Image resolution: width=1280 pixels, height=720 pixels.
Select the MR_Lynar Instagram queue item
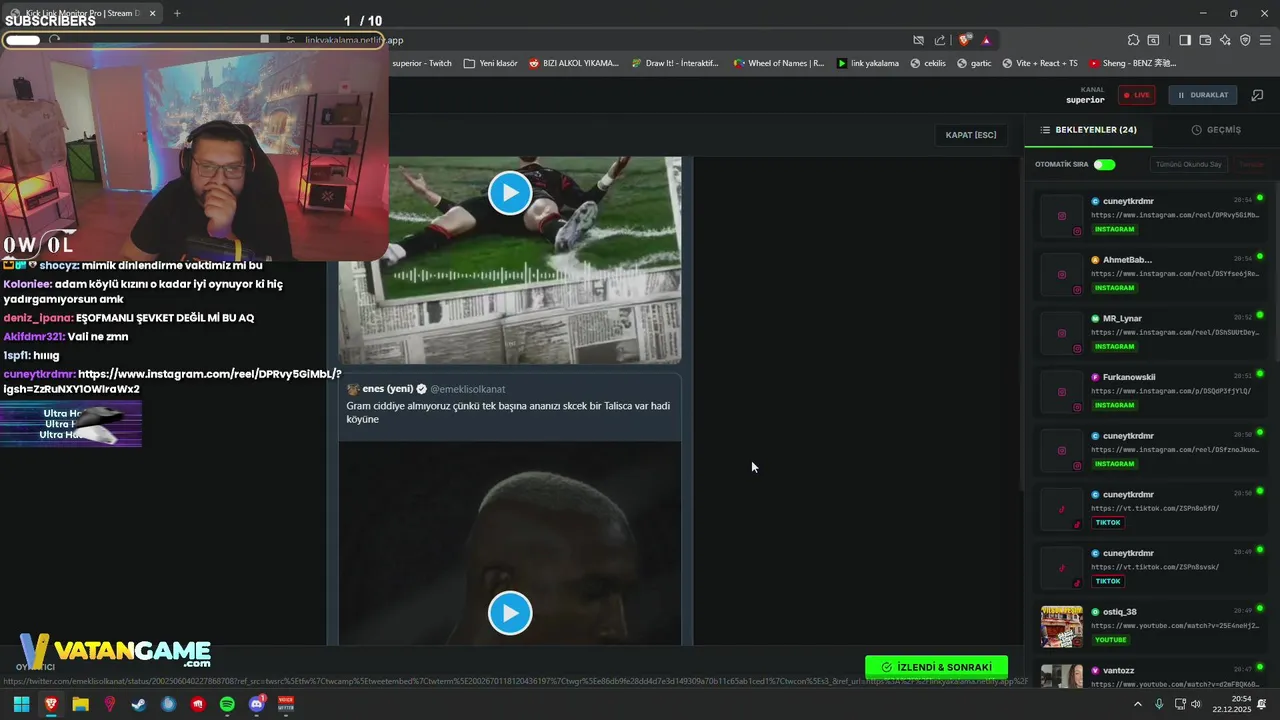[1150, 332]
